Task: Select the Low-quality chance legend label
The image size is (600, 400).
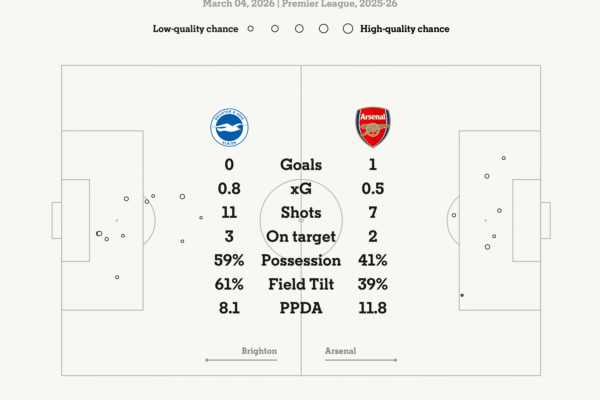Action: 195,29
